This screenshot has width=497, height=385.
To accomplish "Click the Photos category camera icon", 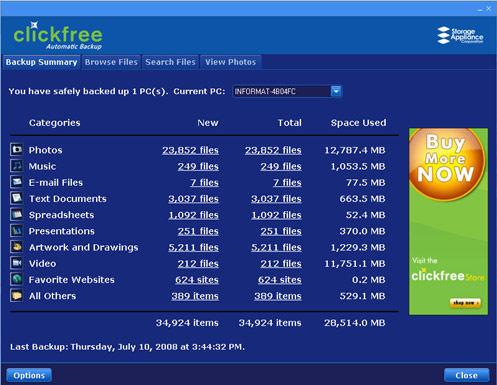I will coord(17,149).
